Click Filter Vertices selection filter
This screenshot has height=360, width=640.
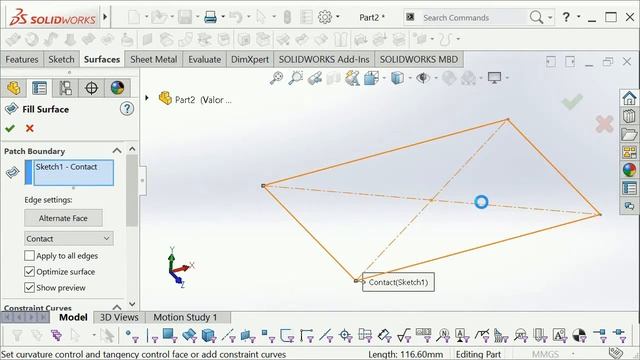[x=132, y=336]
